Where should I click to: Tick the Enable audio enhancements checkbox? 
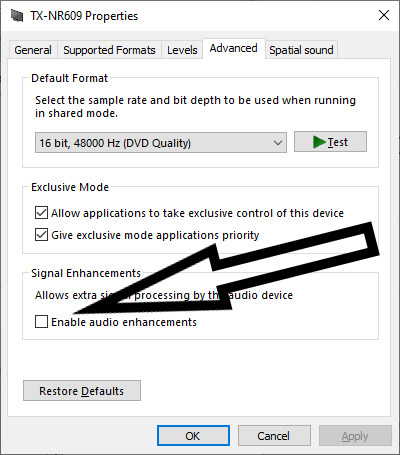[41, 322]
